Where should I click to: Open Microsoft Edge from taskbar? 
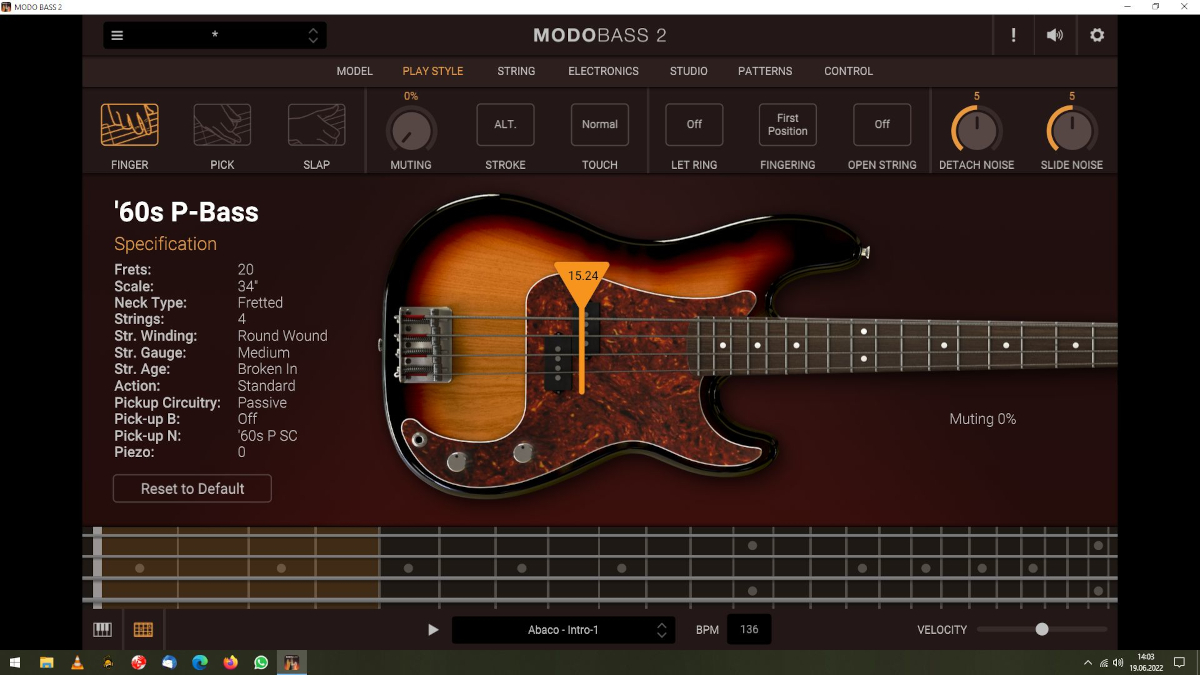[200, 662]
